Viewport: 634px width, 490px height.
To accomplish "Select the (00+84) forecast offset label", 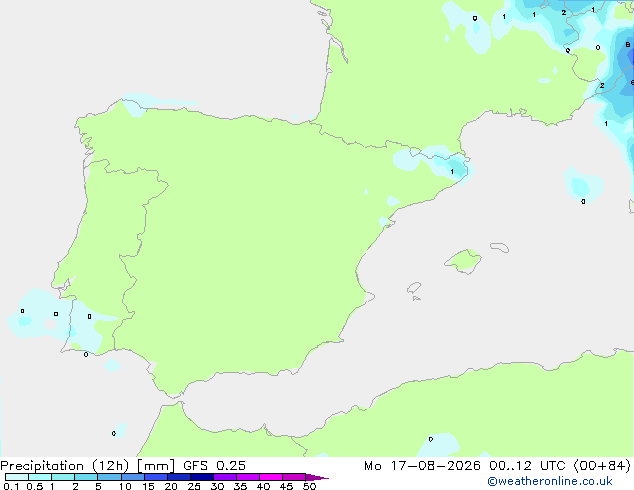I will (x=602, y=466).
